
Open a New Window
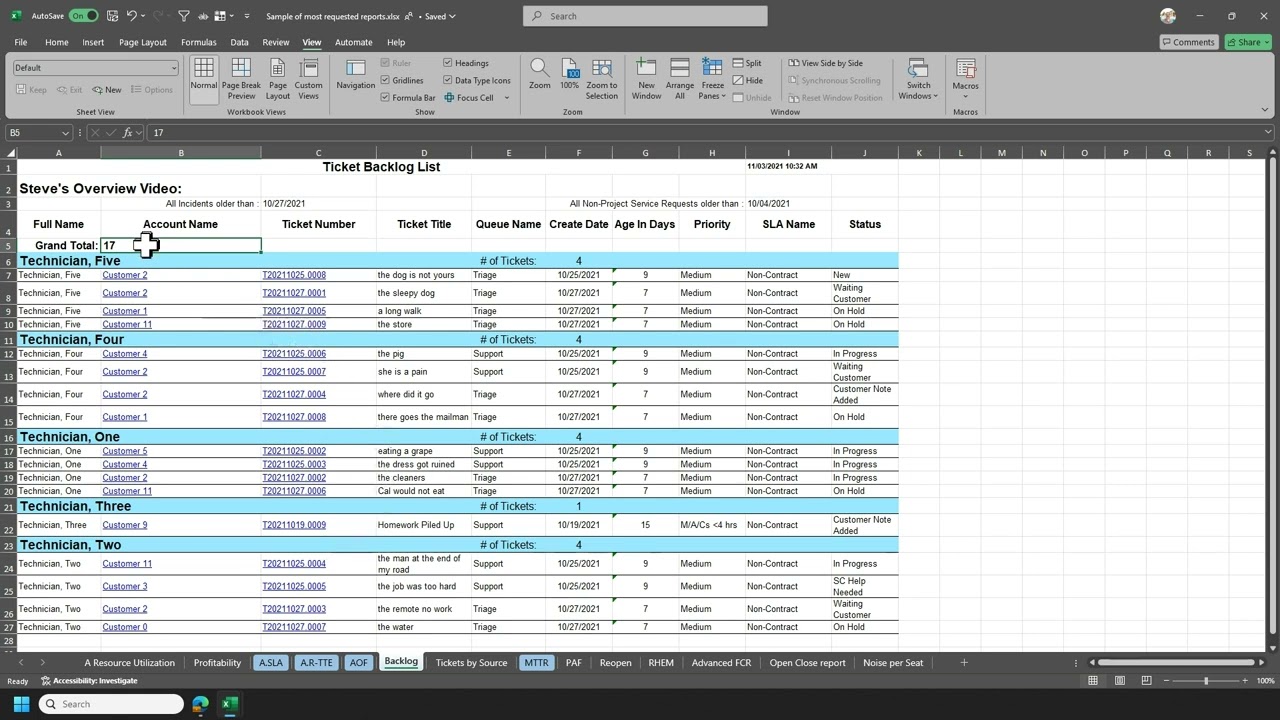click(646, 78)
